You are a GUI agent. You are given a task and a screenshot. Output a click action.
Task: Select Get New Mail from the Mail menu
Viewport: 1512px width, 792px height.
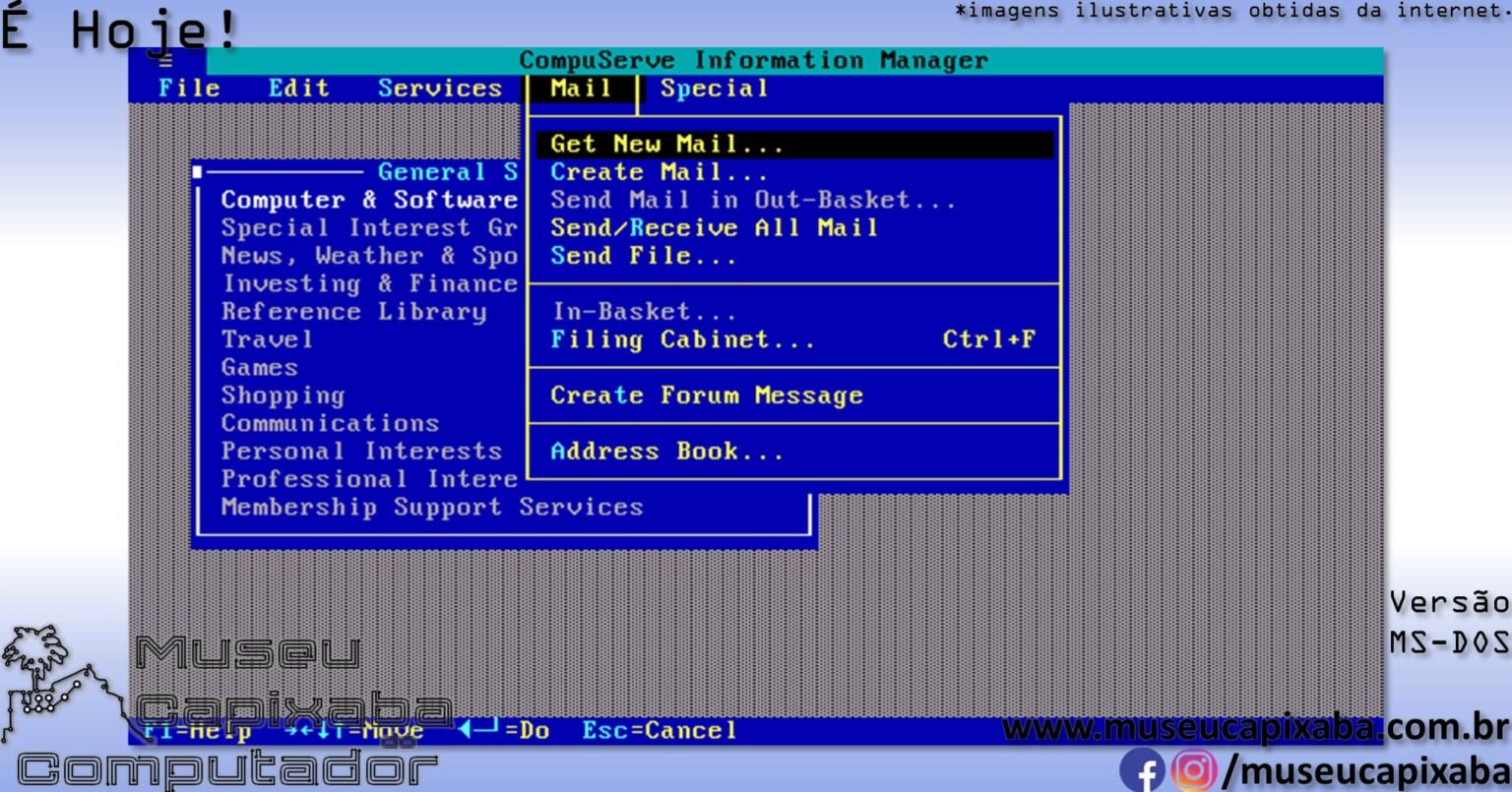666,144
